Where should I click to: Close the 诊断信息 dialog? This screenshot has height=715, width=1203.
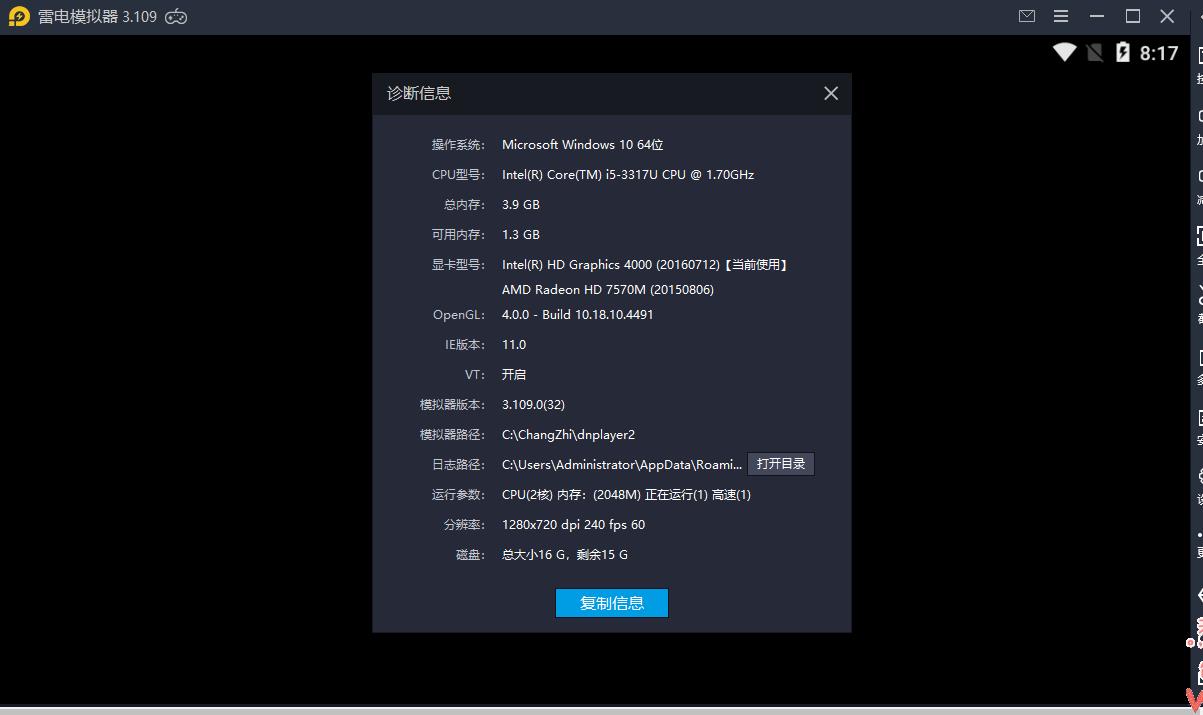point(830,93)
